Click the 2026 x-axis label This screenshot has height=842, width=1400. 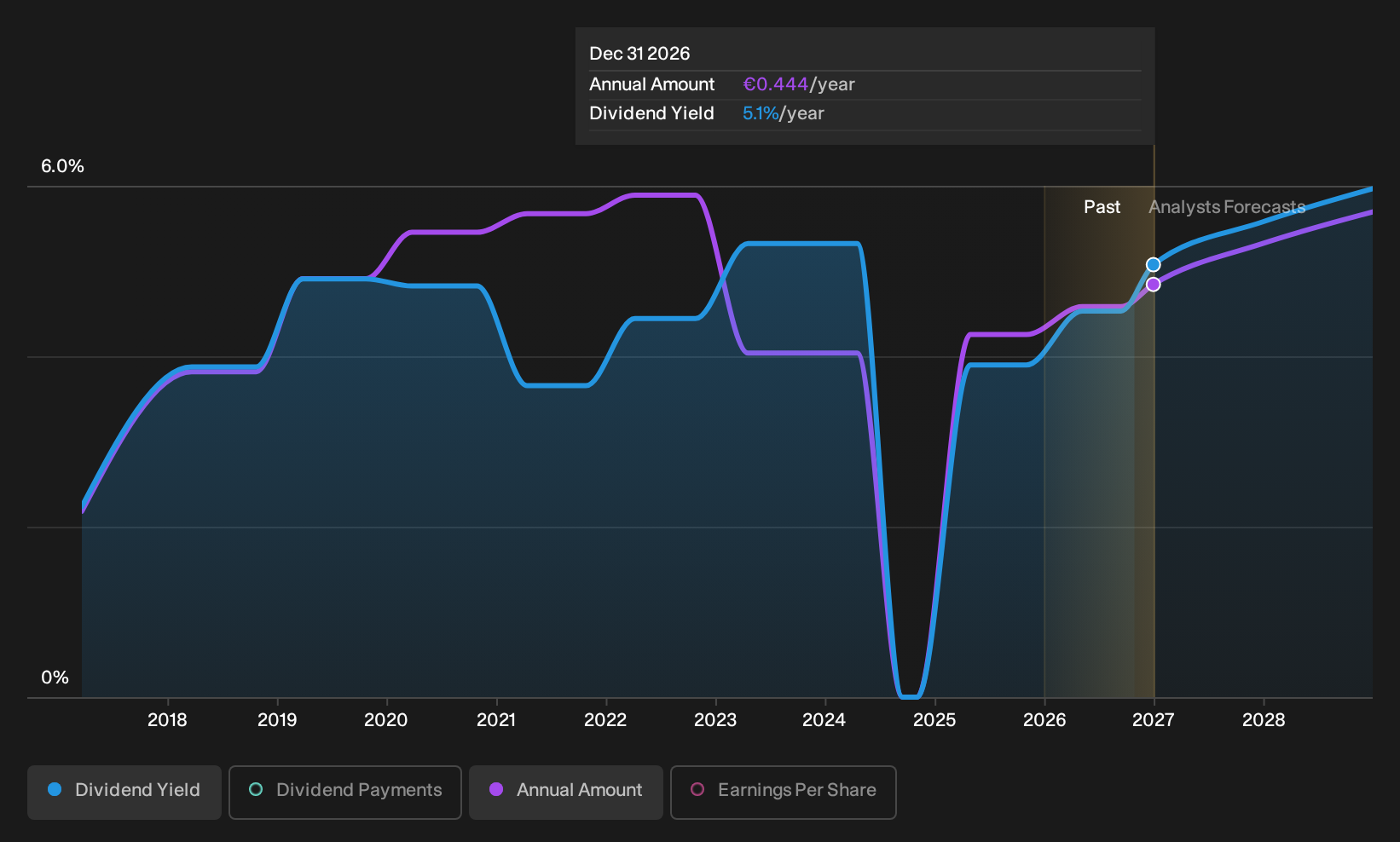point(1044,720)
